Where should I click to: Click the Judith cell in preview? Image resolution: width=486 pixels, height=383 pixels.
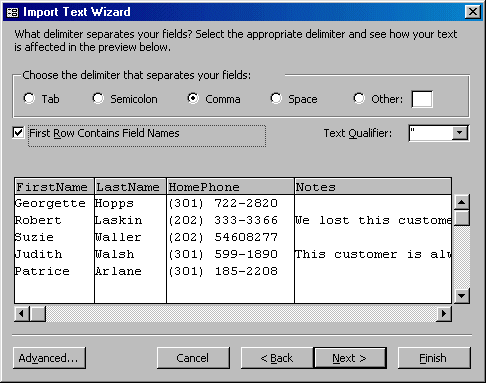pos(39,254)
